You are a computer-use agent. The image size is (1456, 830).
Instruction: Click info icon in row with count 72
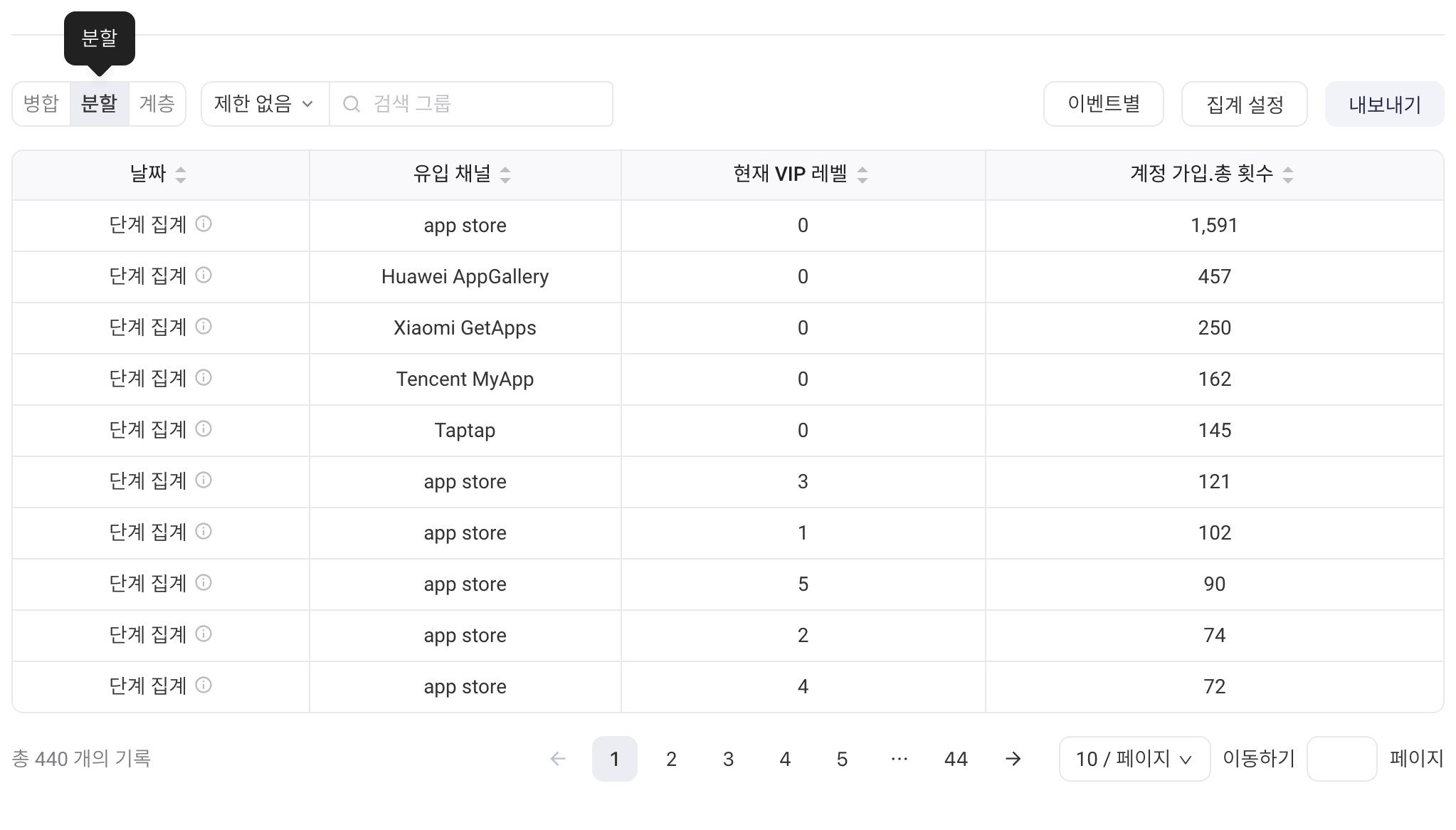(204, 685)
